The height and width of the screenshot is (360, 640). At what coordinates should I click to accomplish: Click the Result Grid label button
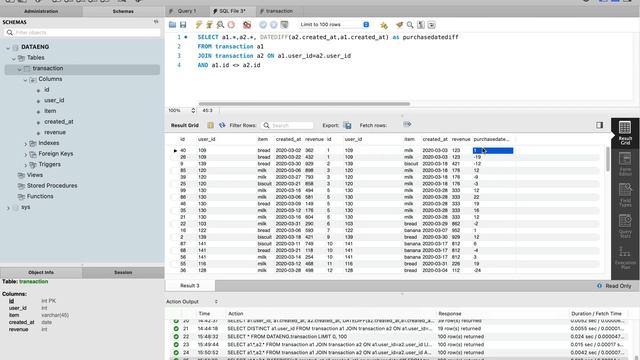[184, 125]
